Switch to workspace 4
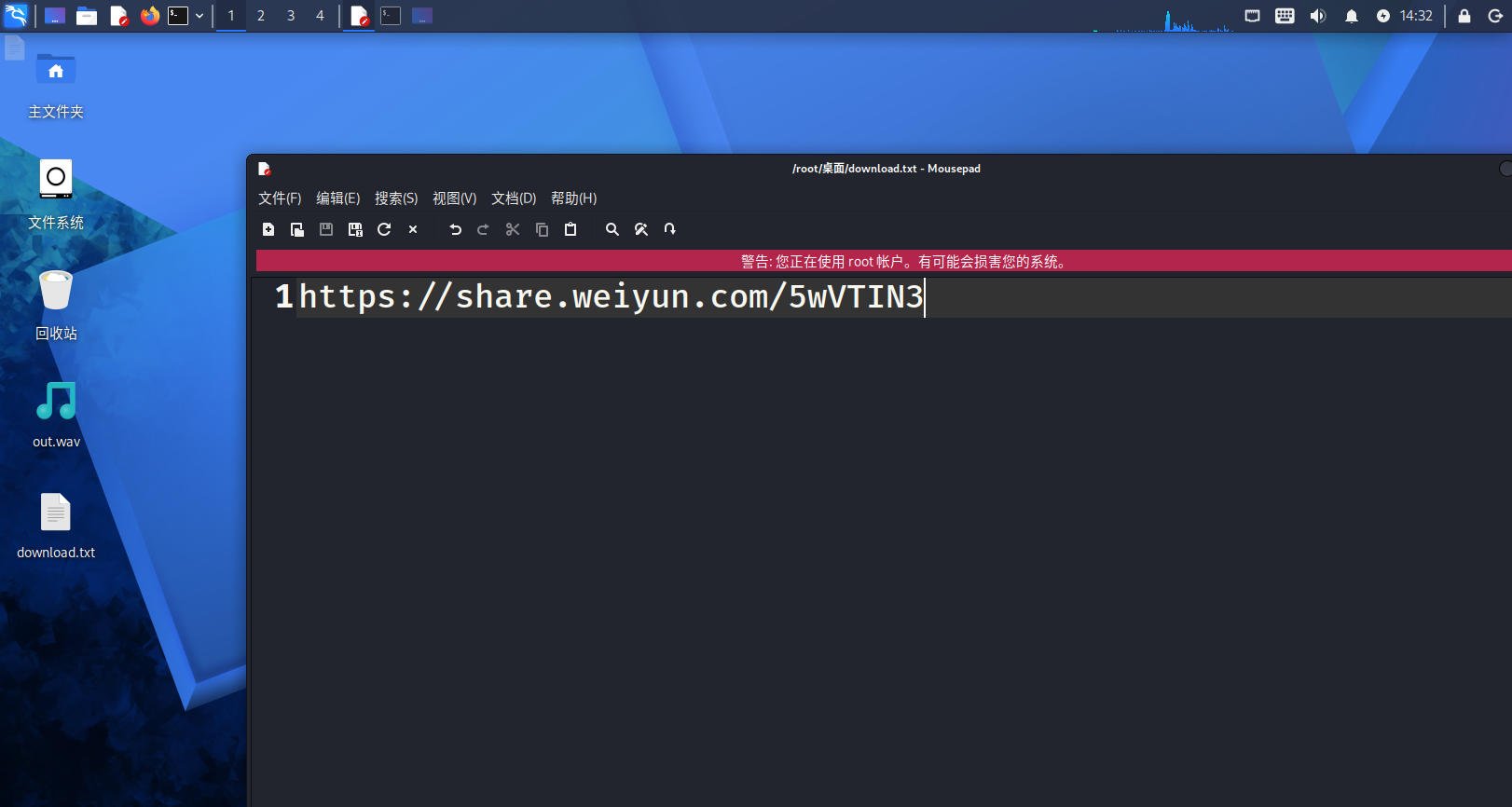 point(320,16)
